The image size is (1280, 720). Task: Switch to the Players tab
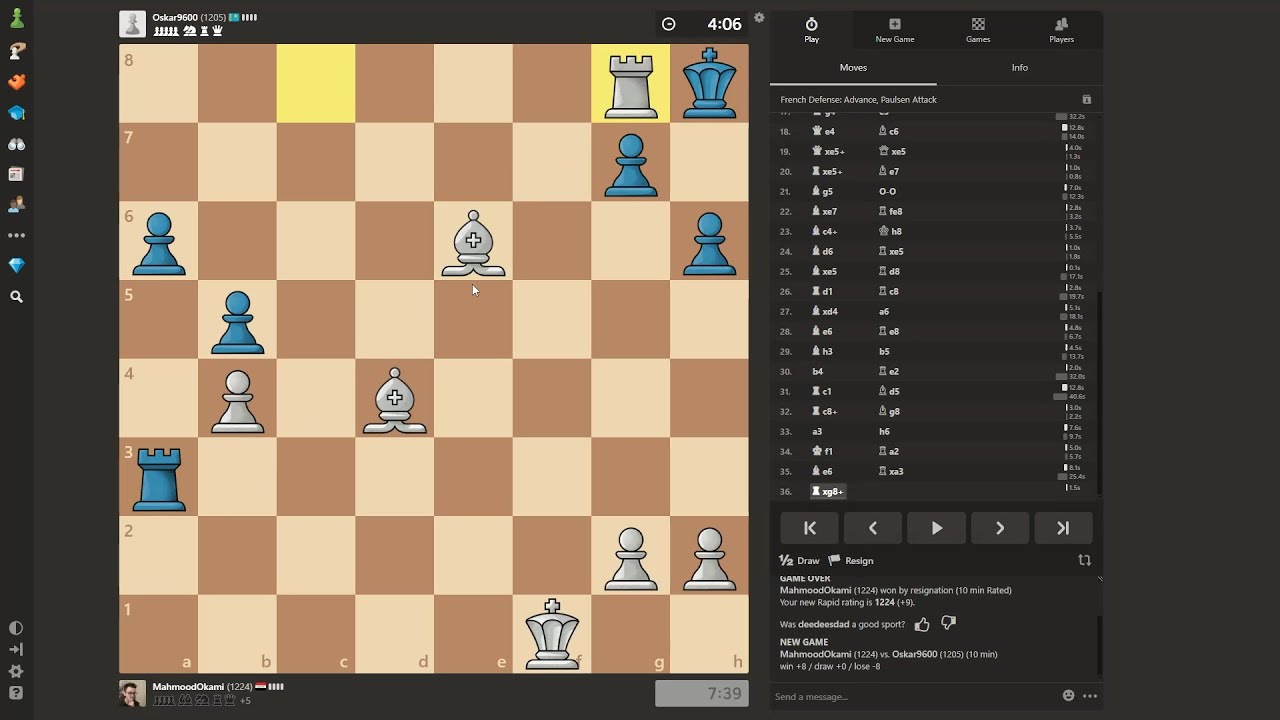click(x=1061, y=30)
